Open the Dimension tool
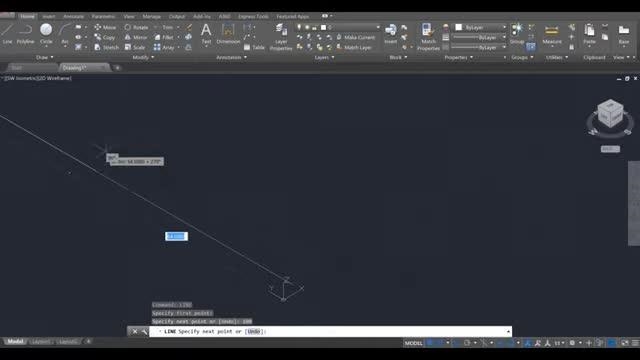 [228, 33]
